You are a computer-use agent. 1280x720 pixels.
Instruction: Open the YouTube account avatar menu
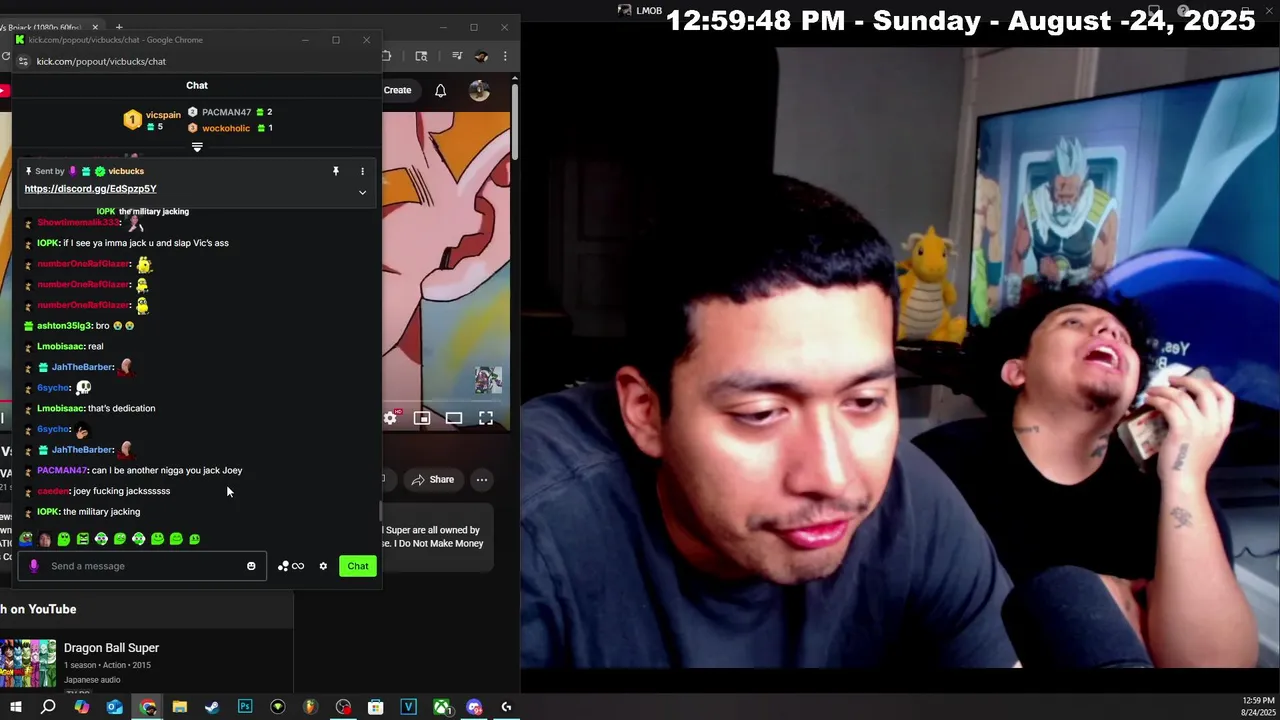479,91
